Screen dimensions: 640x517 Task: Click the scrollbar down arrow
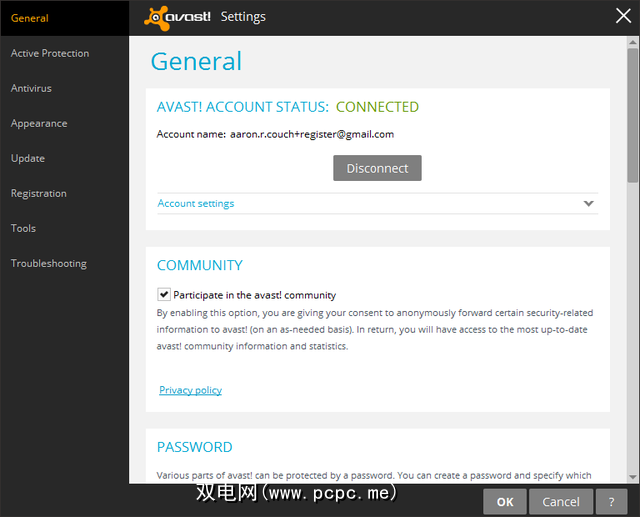point(633,476)
